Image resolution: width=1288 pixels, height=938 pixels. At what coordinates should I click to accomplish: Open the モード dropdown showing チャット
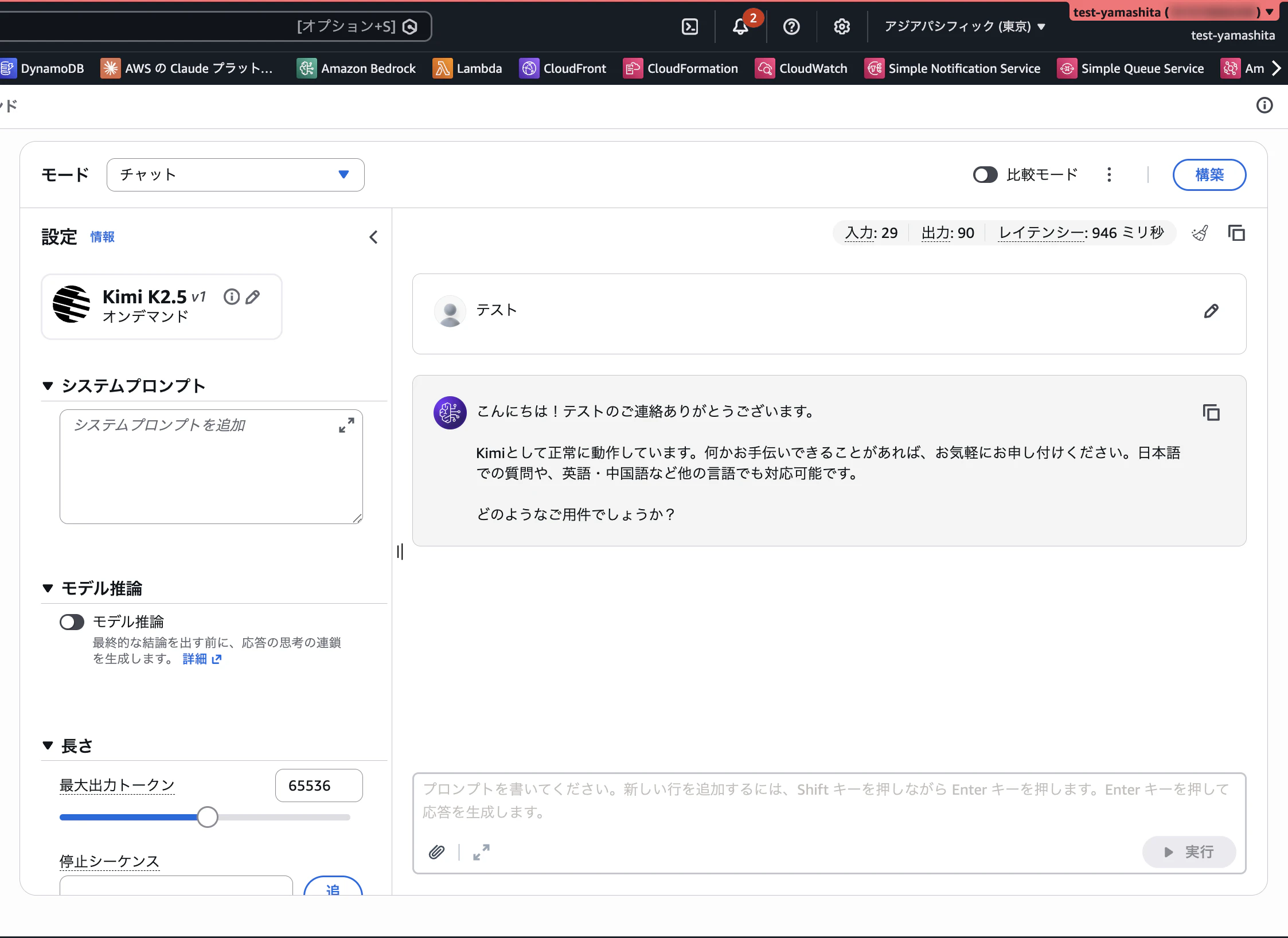coord(235,174)
